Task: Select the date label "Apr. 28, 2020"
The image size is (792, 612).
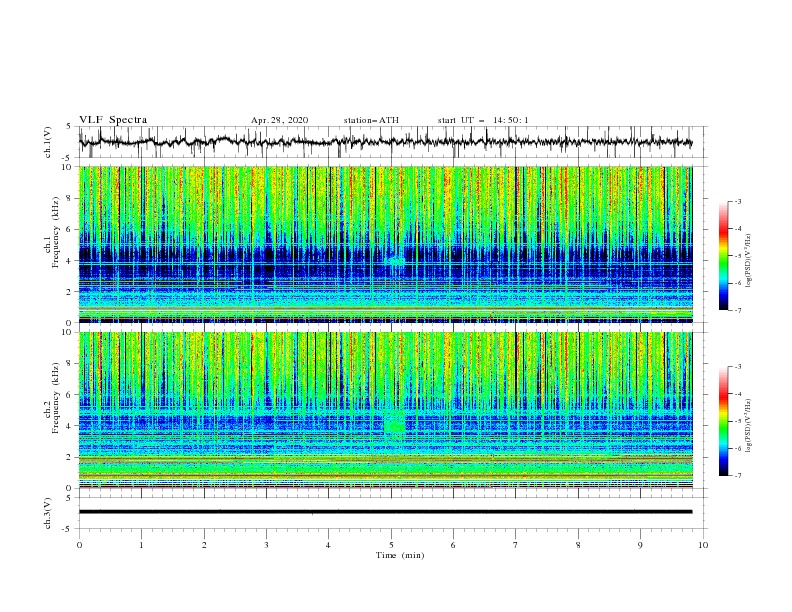Action: 279,120
